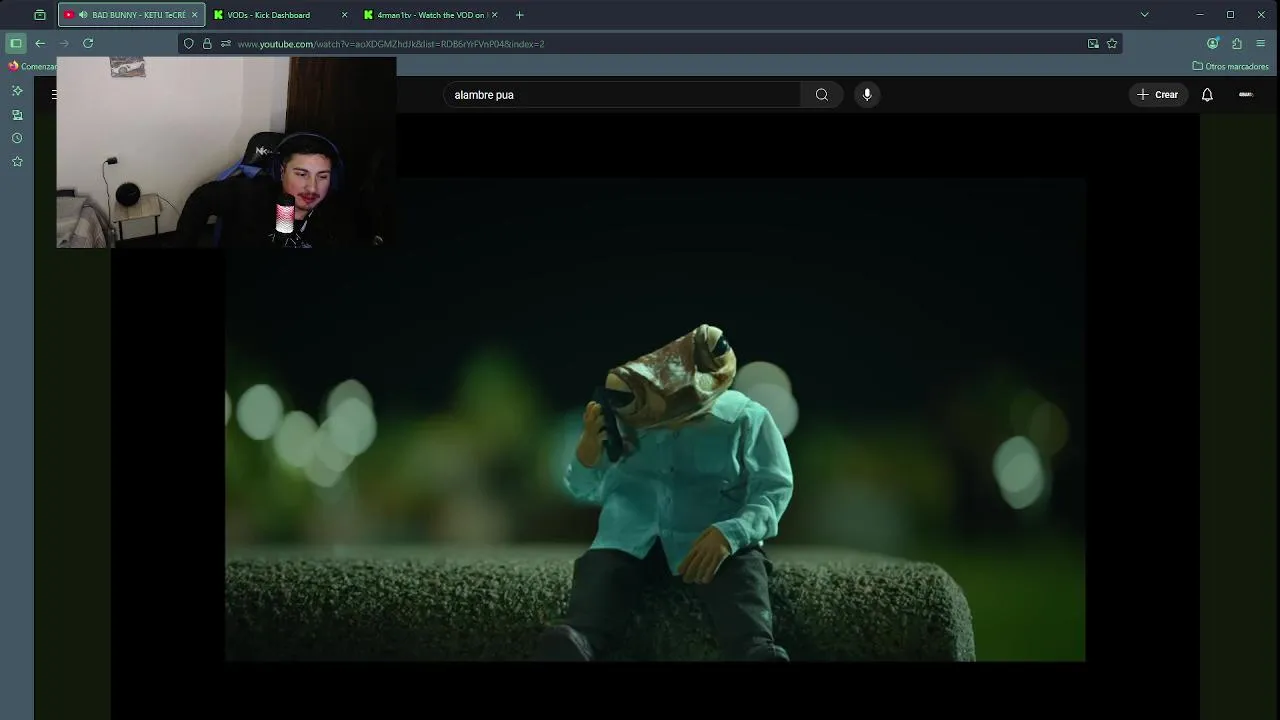Switch to 4rman1tv Watch the VOD tab
The image size is (1280, 720).
coord(431,15)
